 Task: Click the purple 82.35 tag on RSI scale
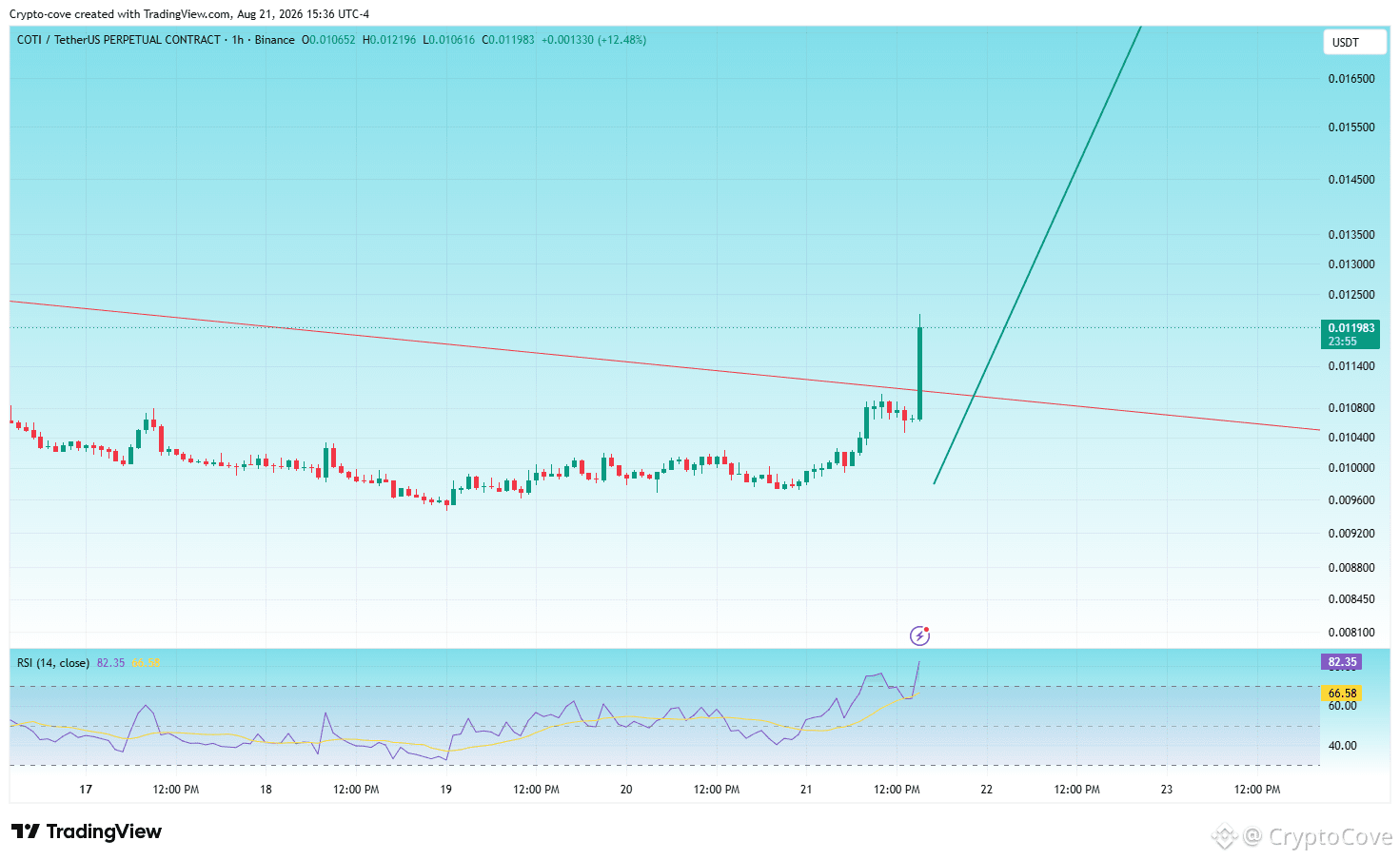coord(1342,662)
